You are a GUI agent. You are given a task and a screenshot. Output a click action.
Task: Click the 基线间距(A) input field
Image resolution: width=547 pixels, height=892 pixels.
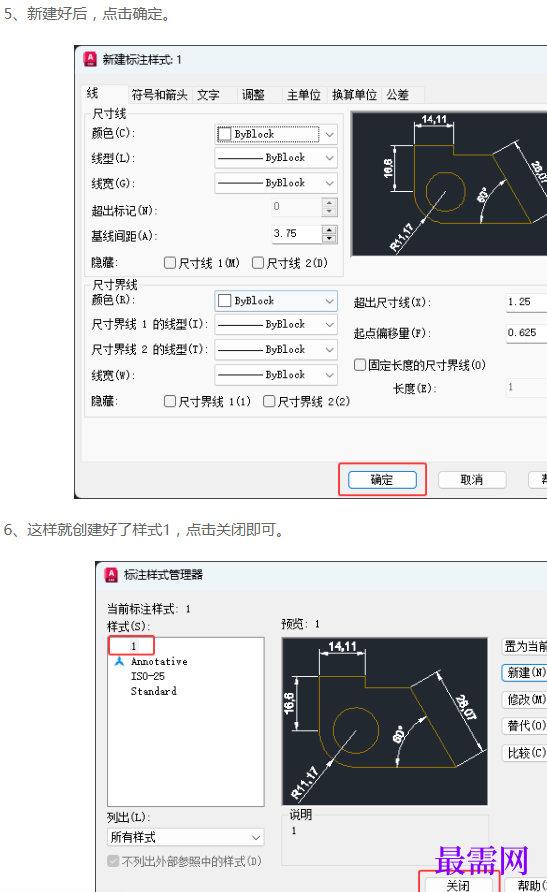296,234
